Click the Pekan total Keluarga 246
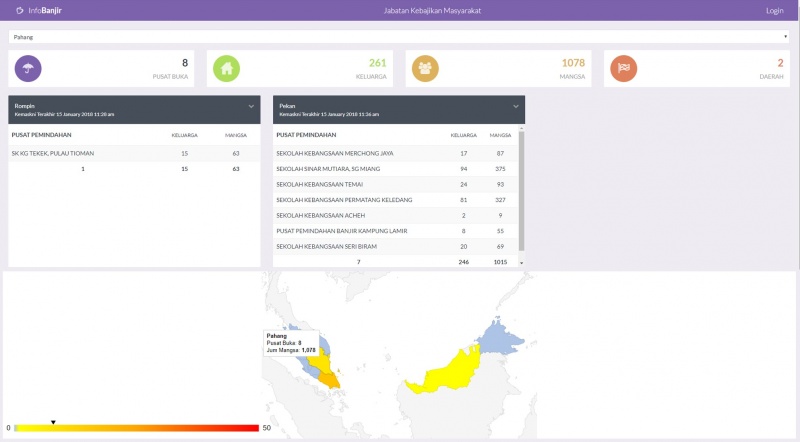Image resolution: width=800 pixels, height=442 pixels. tap(463, 262)
